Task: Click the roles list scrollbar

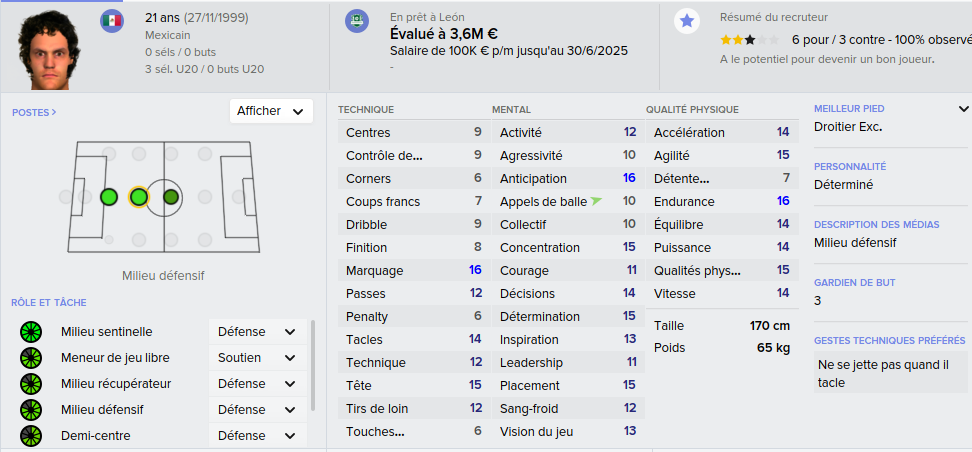Action: (313, 366)
